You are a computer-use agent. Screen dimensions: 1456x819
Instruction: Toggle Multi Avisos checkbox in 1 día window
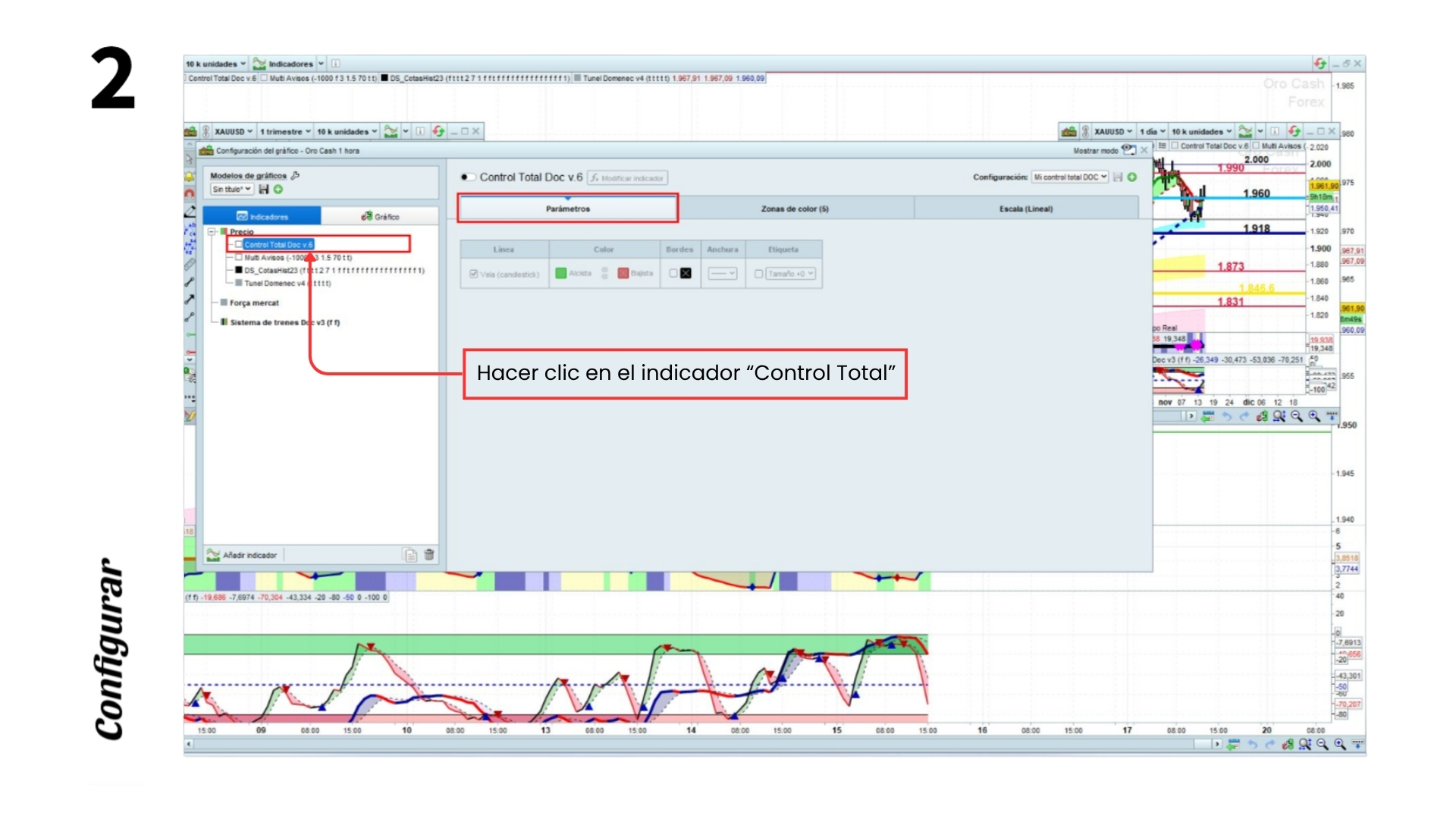[x=1256, y=146]
